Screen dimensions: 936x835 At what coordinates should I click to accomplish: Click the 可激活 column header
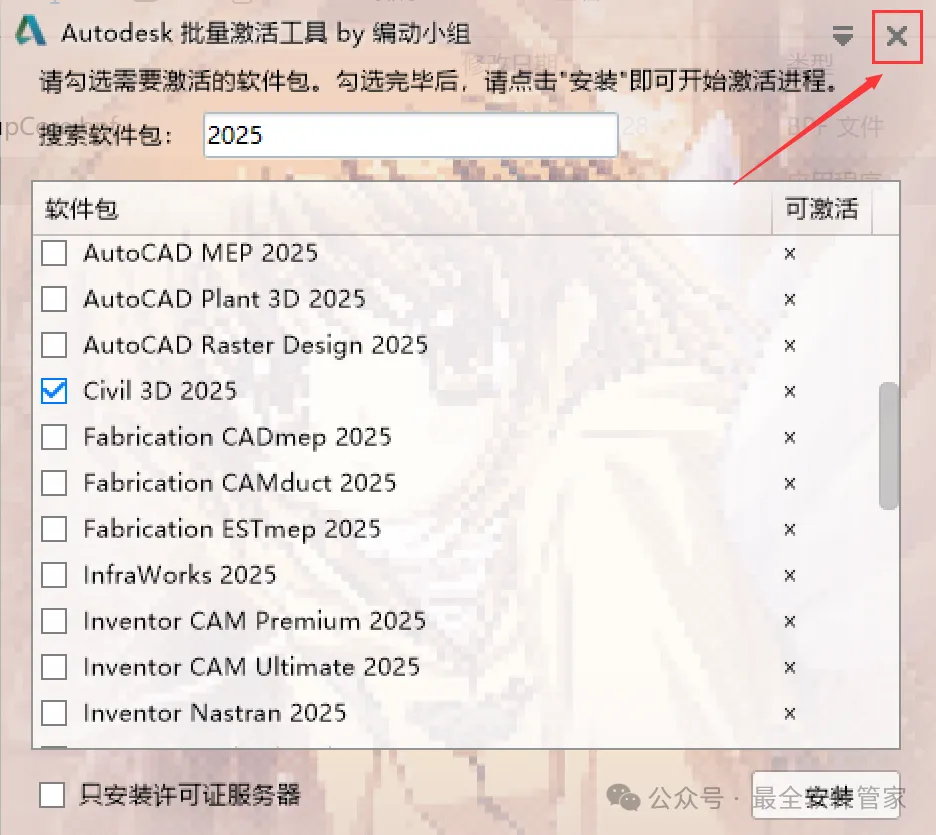point(822,209)
